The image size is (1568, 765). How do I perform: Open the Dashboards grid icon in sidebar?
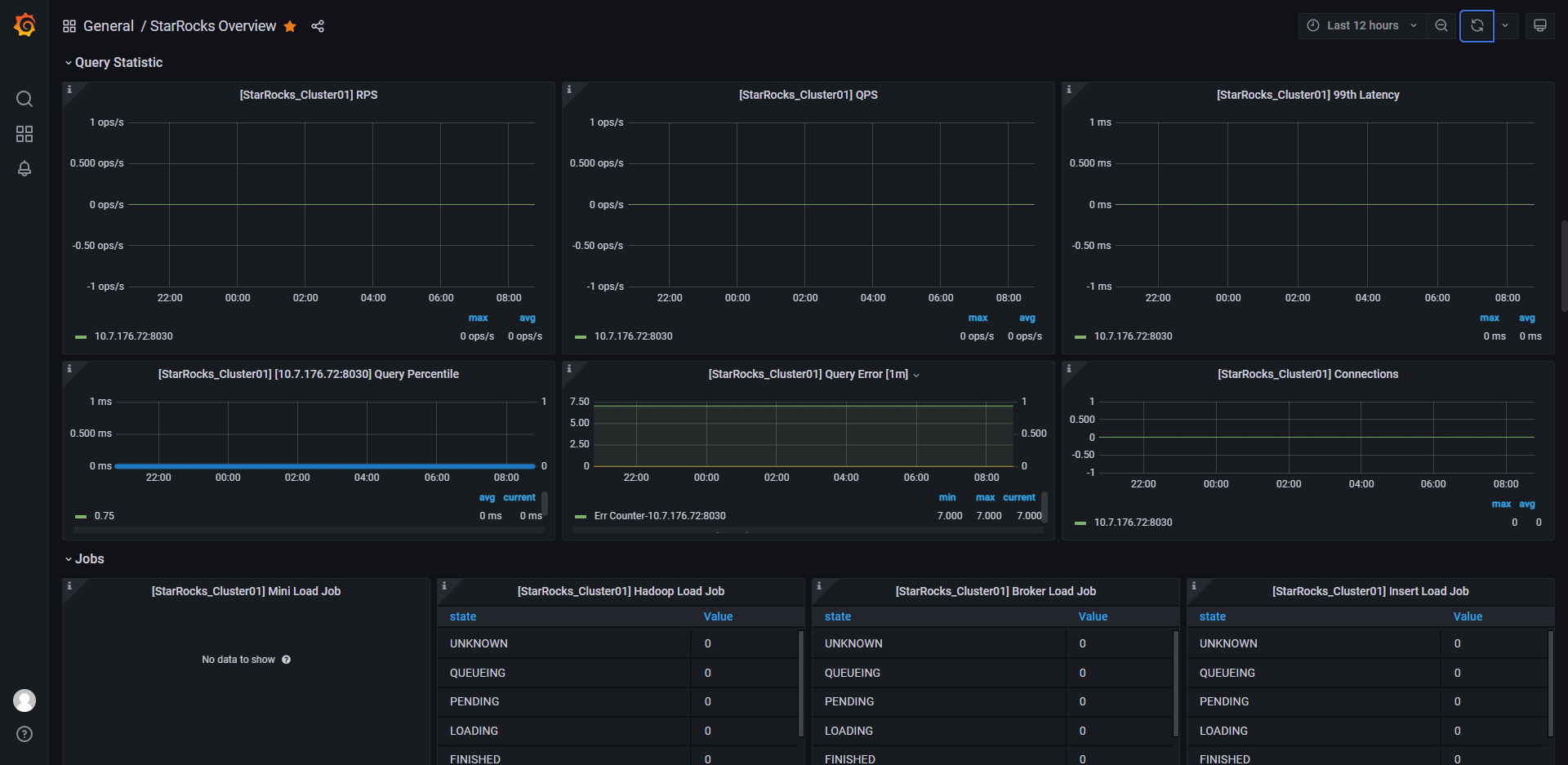[24, 134]
